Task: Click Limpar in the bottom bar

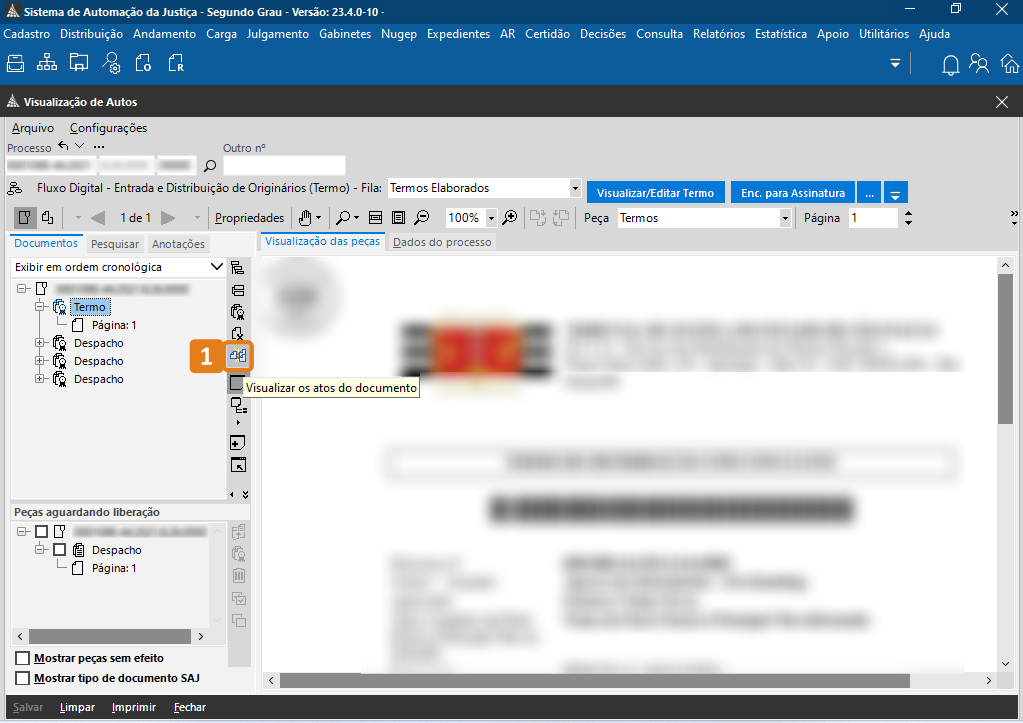Action: pyautogui.click(x=77, y=707)
